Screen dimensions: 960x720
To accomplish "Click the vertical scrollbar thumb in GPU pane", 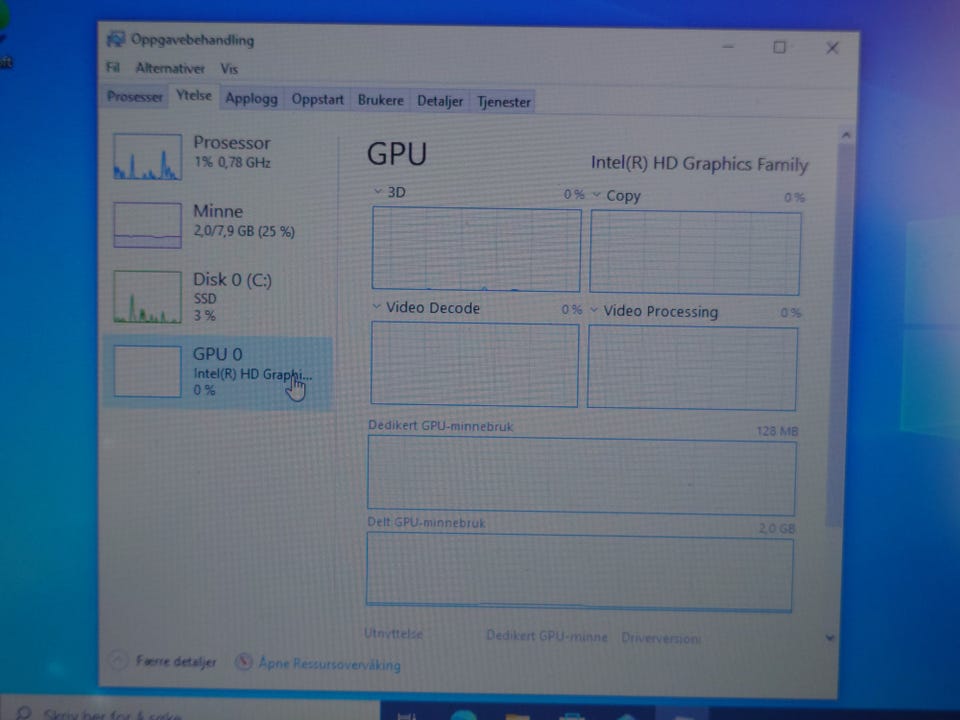I will [840, 334].
